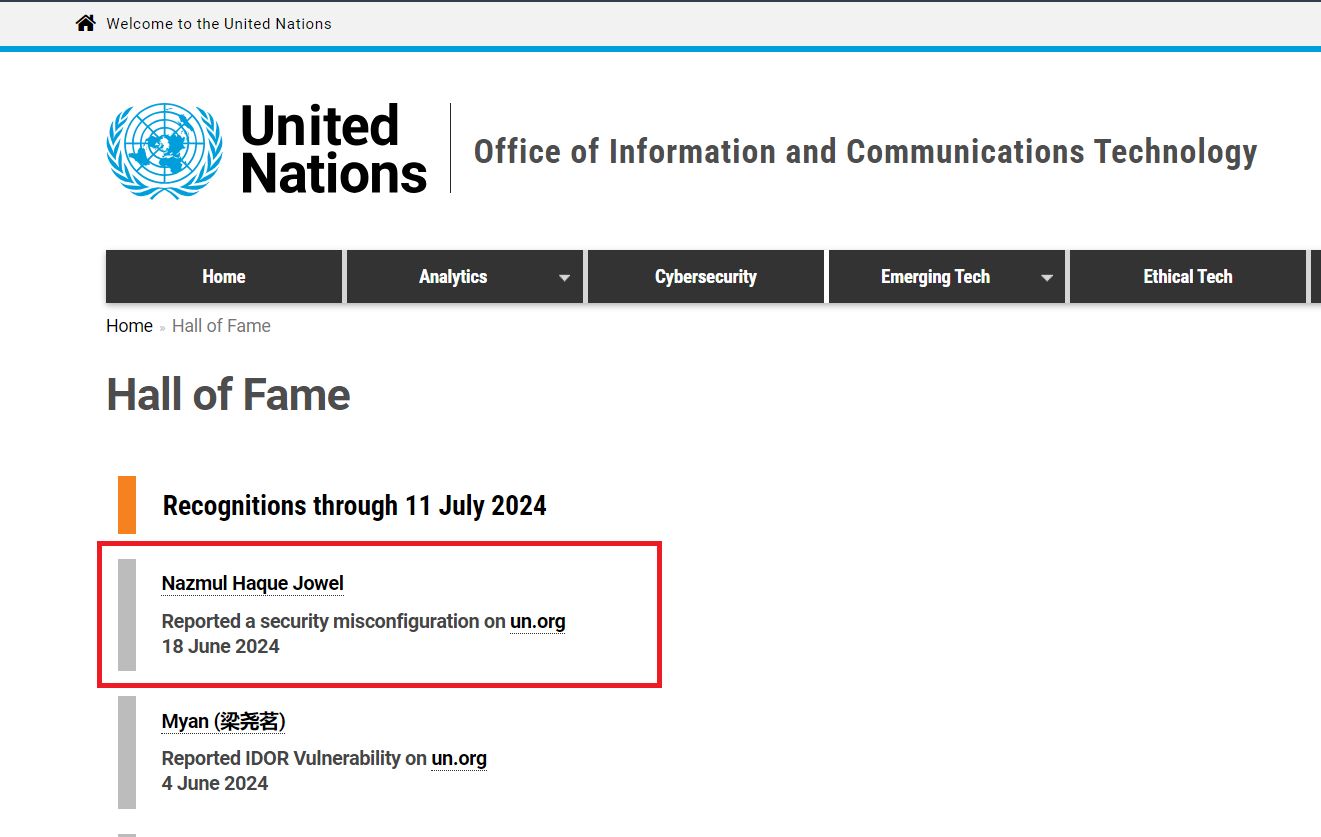This screenshot has width=1321, height=837.
Task: Click the highlighted Nazmul Haque Jowel entry box
Action: (x=380, y=614)
